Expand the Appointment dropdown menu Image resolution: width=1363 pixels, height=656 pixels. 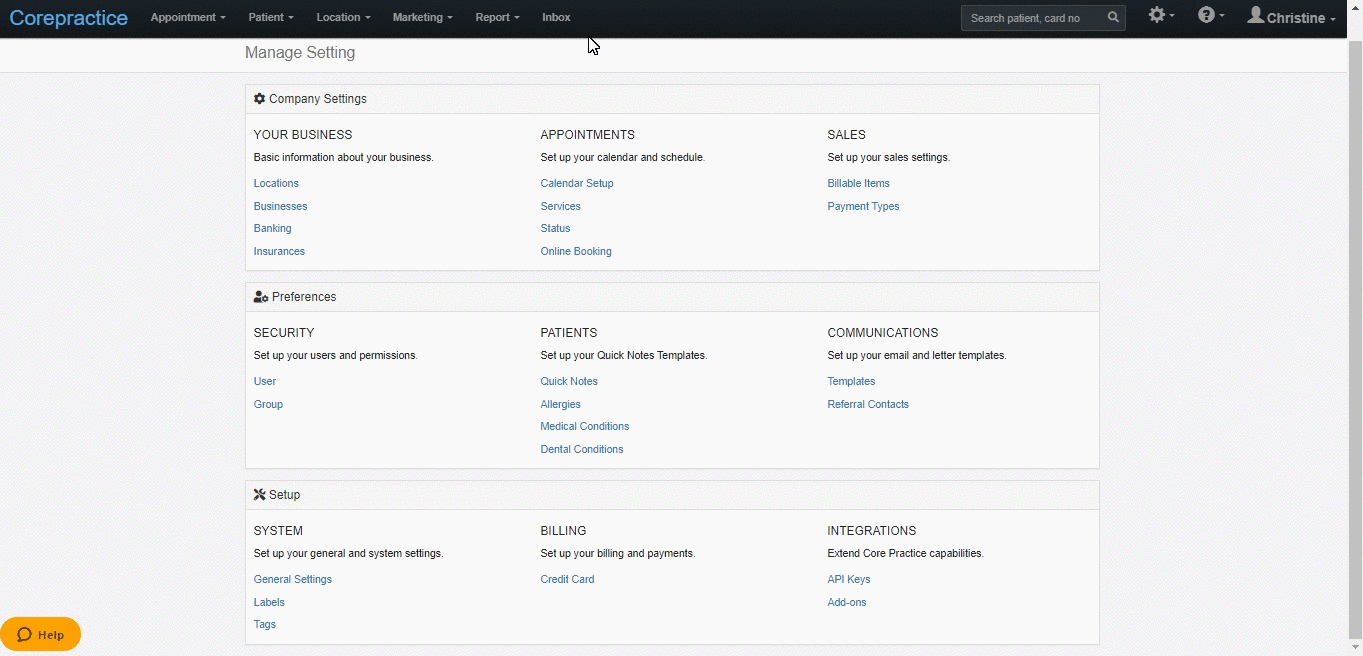[188, 17]
